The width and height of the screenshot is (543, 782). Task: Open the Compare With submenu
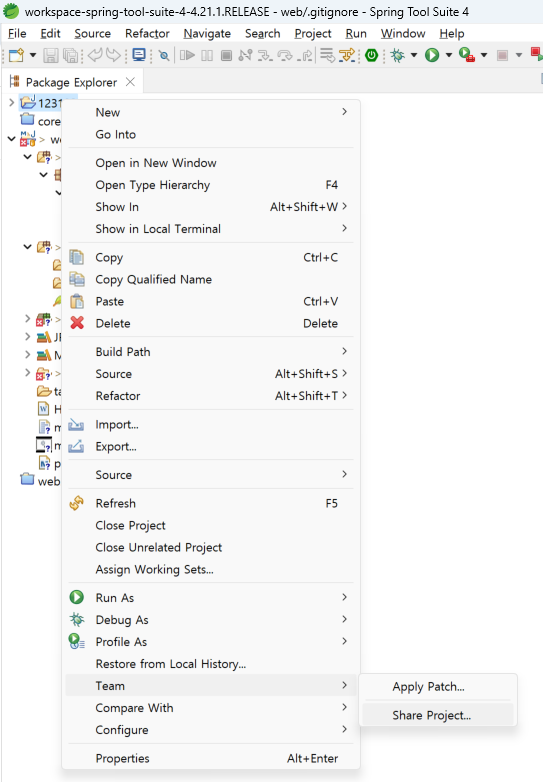(x=210, y=708)
